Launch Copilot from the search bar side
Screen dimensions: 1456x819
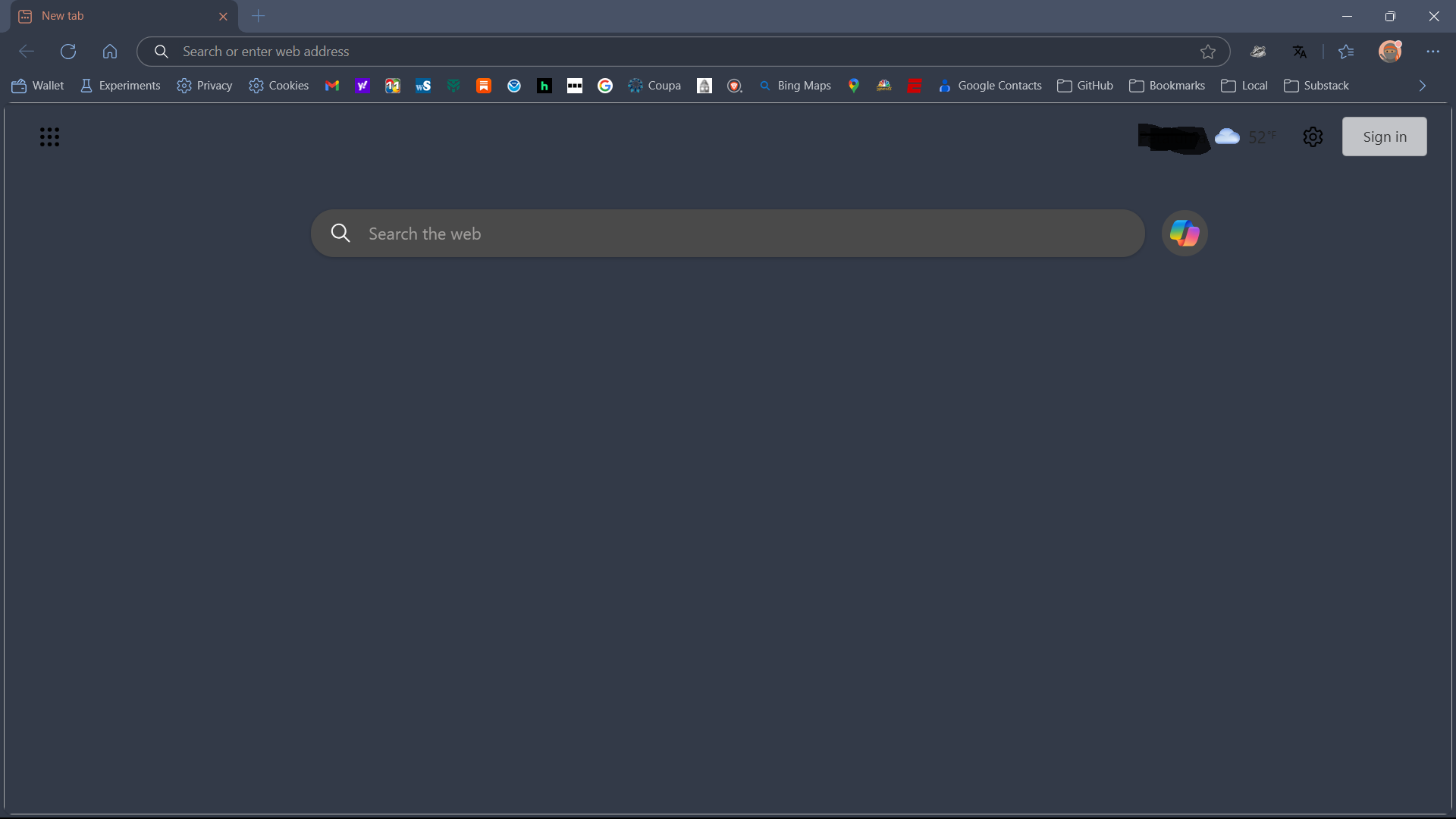1184,234
